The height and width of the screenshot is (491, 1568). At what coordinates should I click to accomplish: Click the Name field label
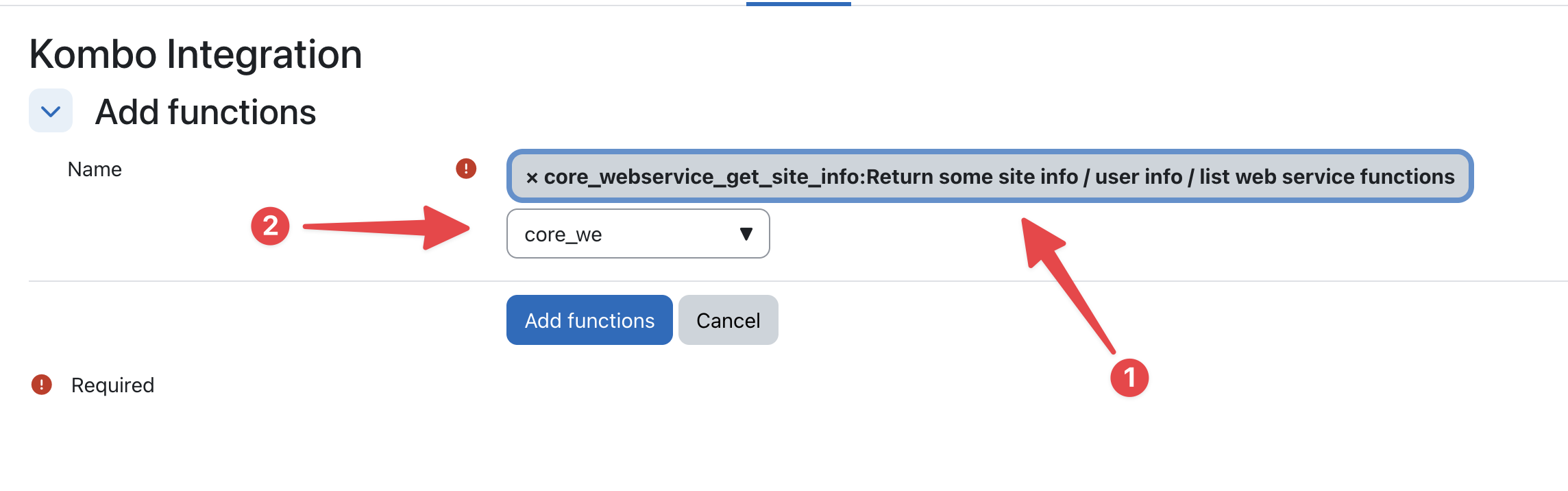pos(95,169)
